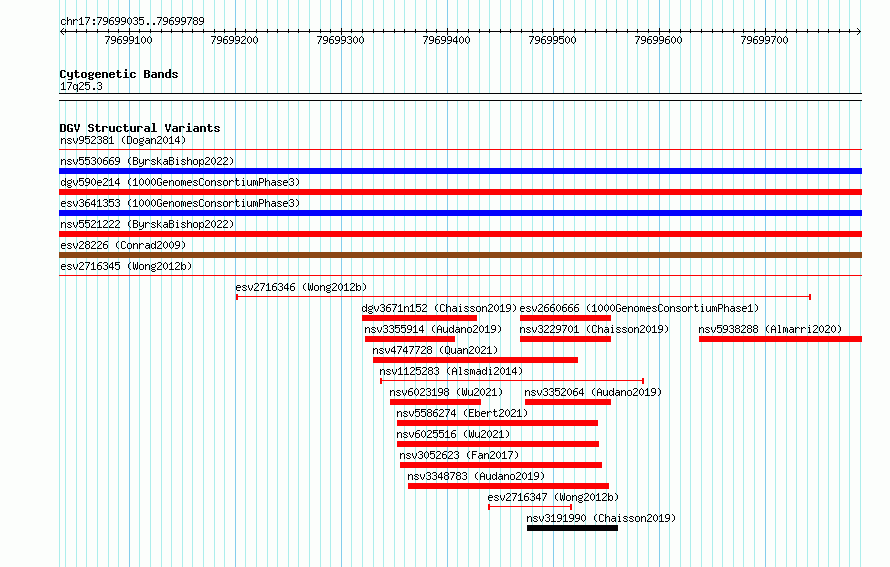Open nsv3348783 (Audano2019) label
Viewport: 890px width, 567px height.
tap(476, 476)
